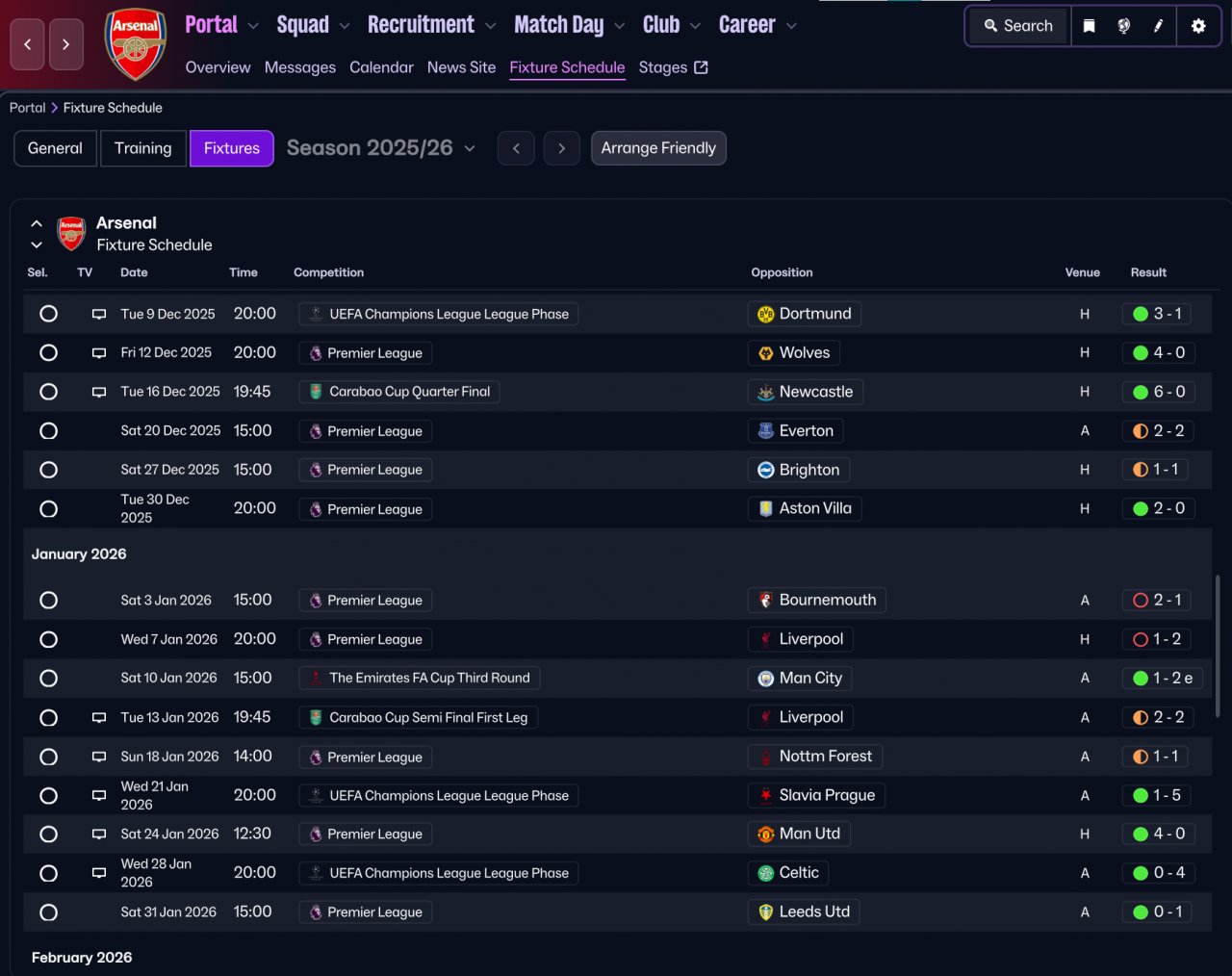Select the Brighton fixture radio button
The width and height of the screenshot is (1232, 976).
click(x=48, y=470)
